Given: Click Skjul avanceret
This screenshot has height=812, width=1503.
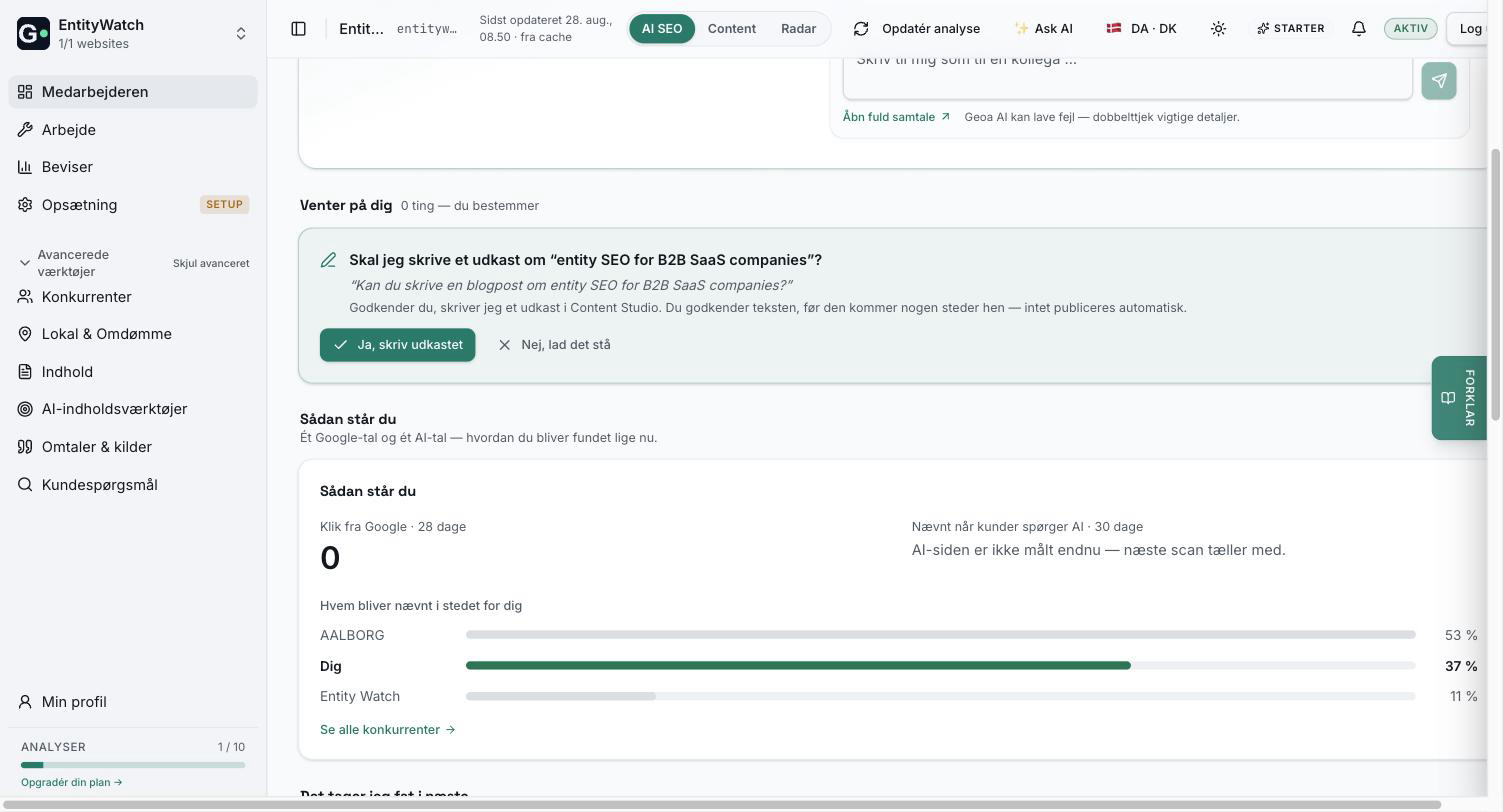Looking at the screenshot, I should tap(211, 263).
